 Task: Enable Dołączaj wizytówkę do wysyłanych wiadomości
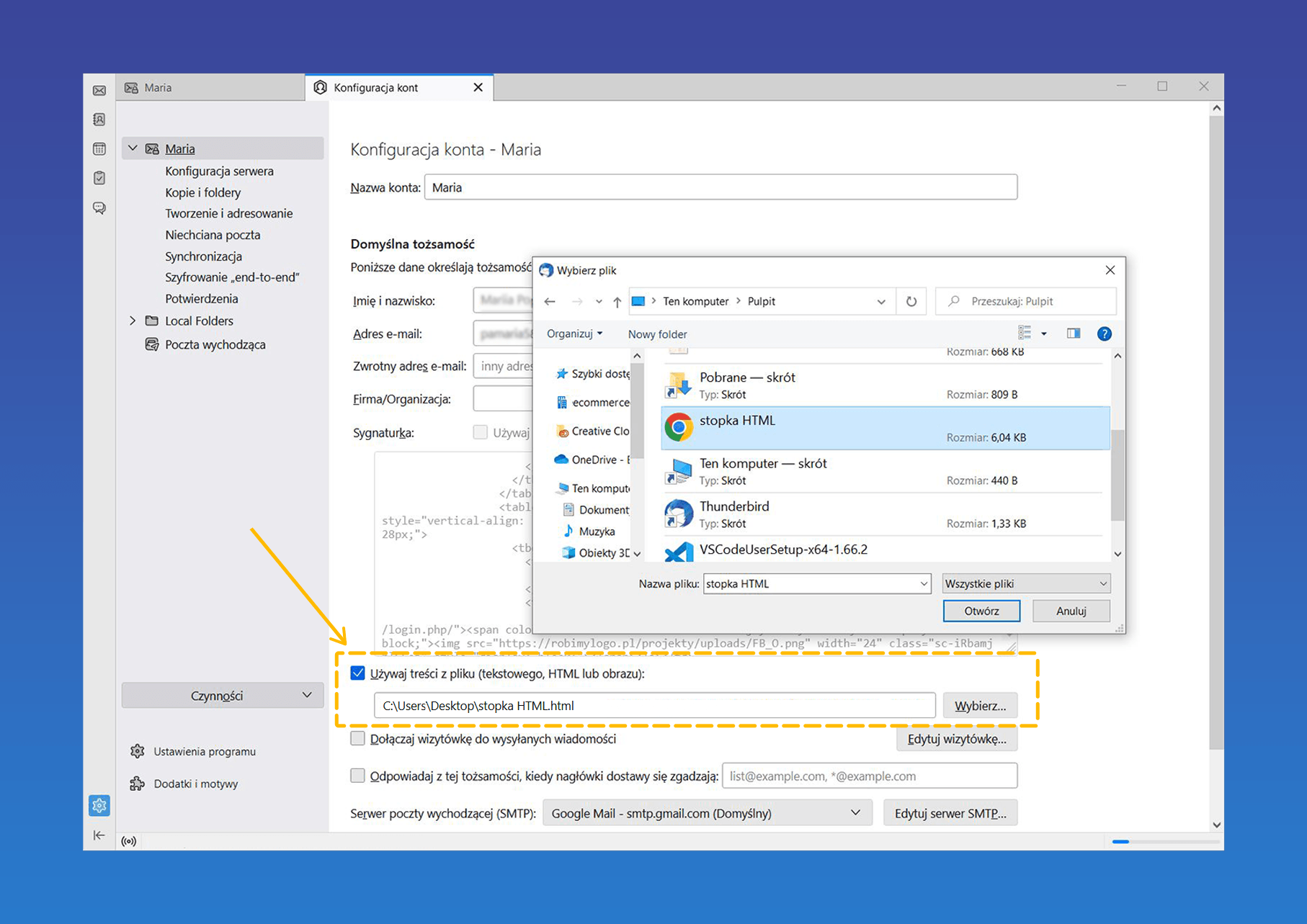point(357,738)
